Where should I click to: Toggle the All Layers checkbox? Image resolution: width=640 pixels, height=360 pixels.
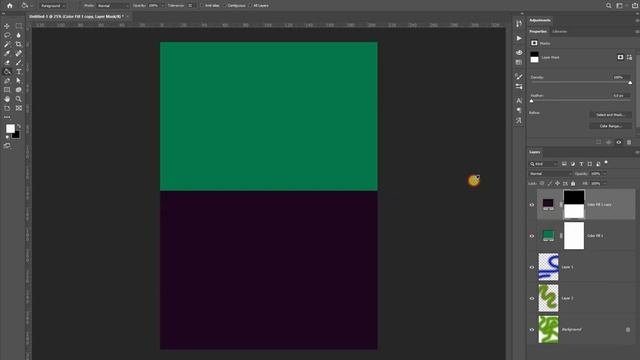(x=250, y=6)
